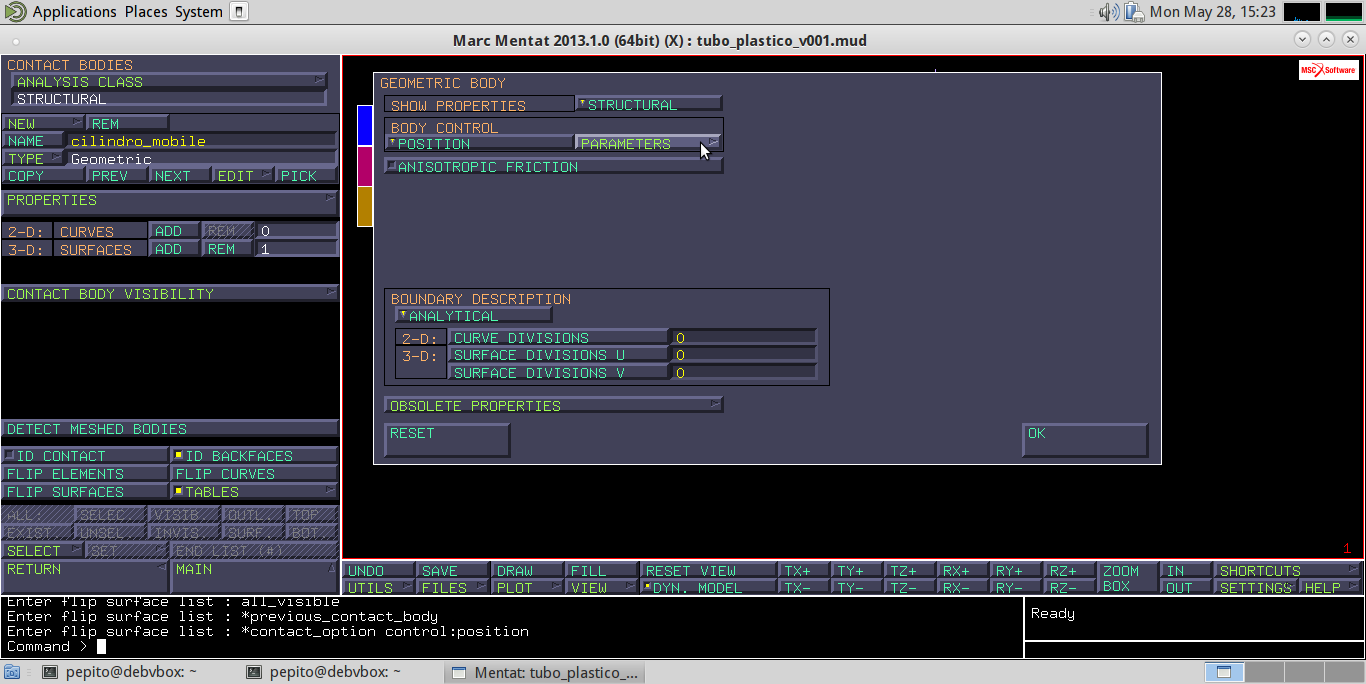The image size is (1366, 684).
Task: Open the UTILS menu
Action: (x=378, y=588)
